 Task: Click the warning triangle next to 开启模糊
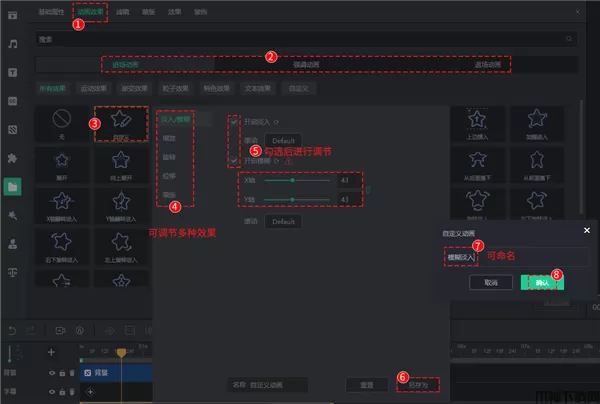coord(289,161)
